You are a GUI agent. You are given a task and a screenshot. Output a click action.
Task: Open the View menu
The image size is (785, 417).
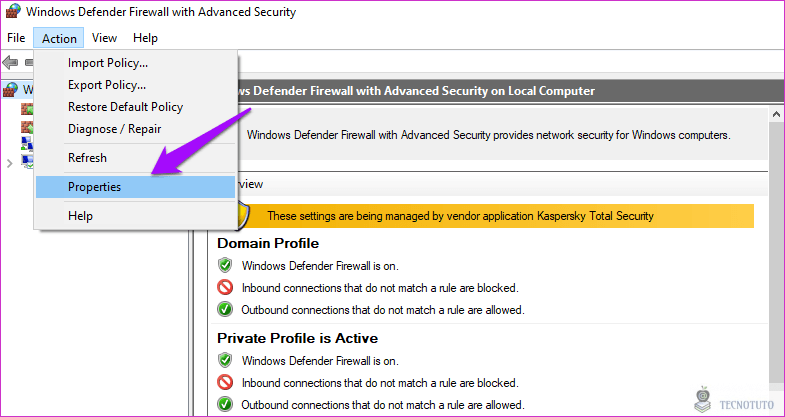pyautogui.click(x=105, y=38)
